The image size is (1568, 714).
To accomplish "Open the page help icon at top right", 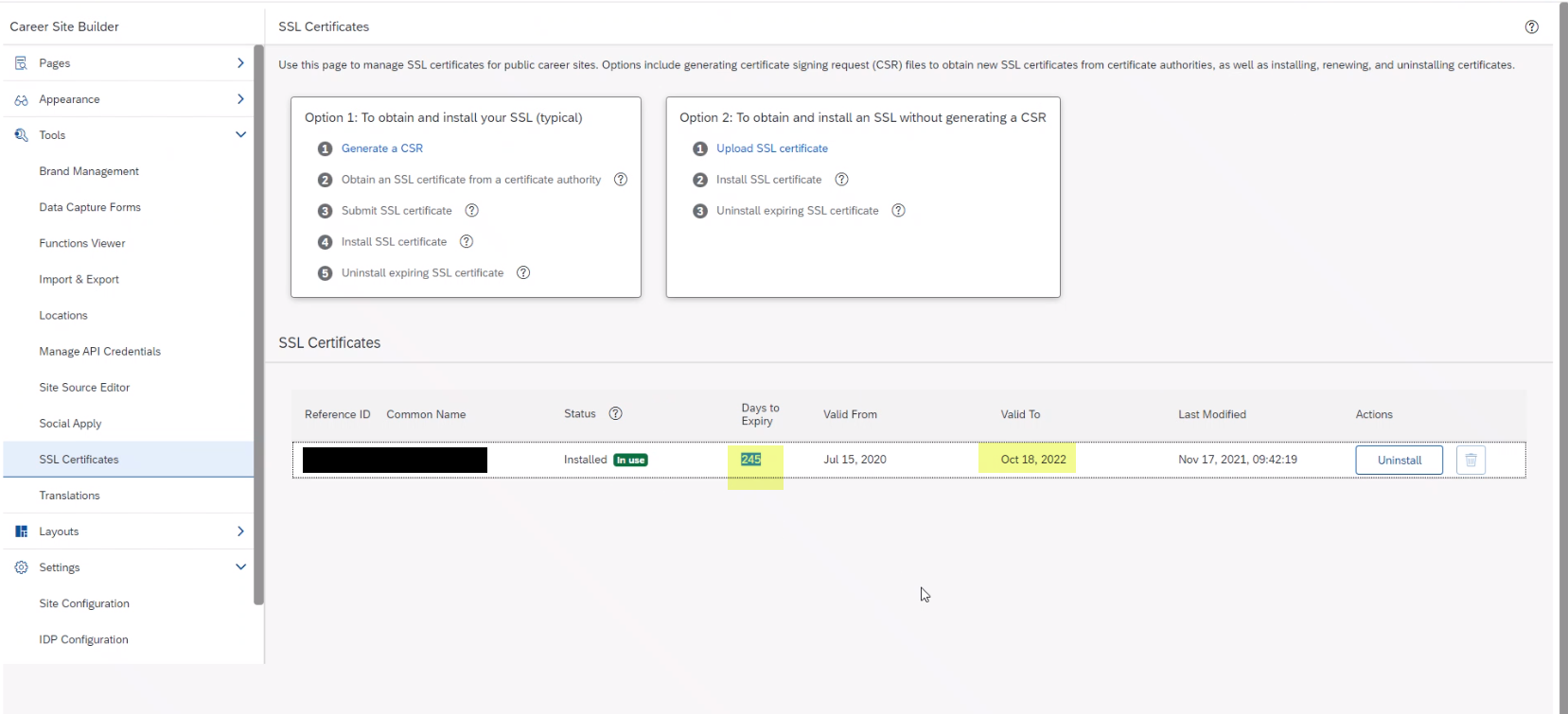I will (x=1531, y=26).
